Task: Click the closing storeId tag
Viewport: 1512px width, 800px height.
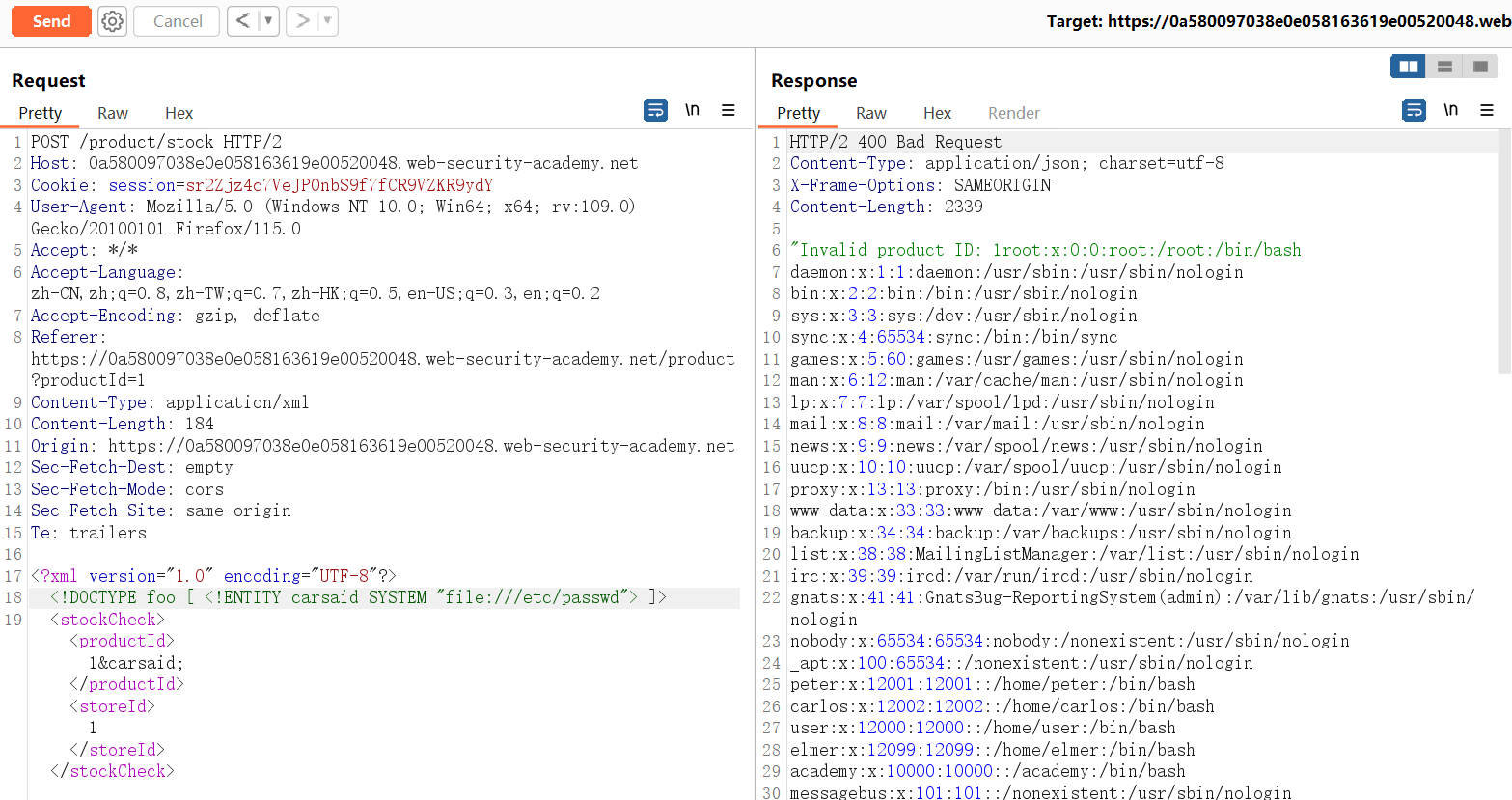Action: (117, 750)
